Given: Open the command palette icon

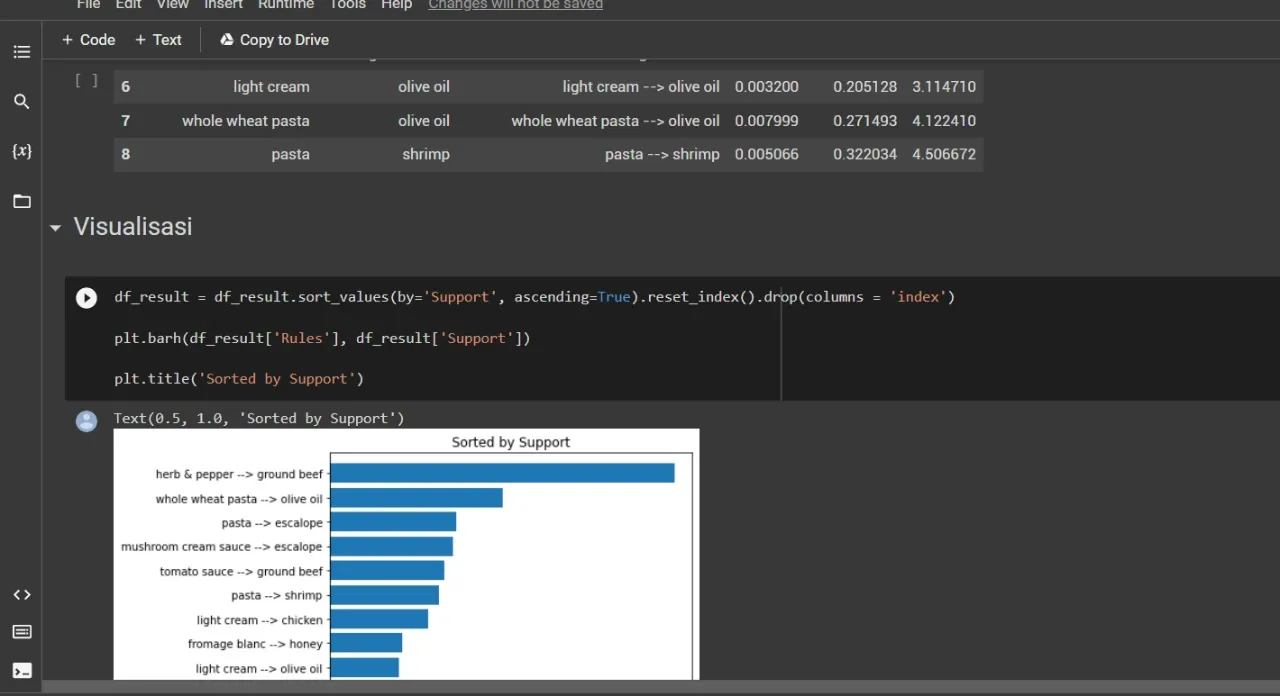Looking at the screenshot, I should [x=21, y=632].
